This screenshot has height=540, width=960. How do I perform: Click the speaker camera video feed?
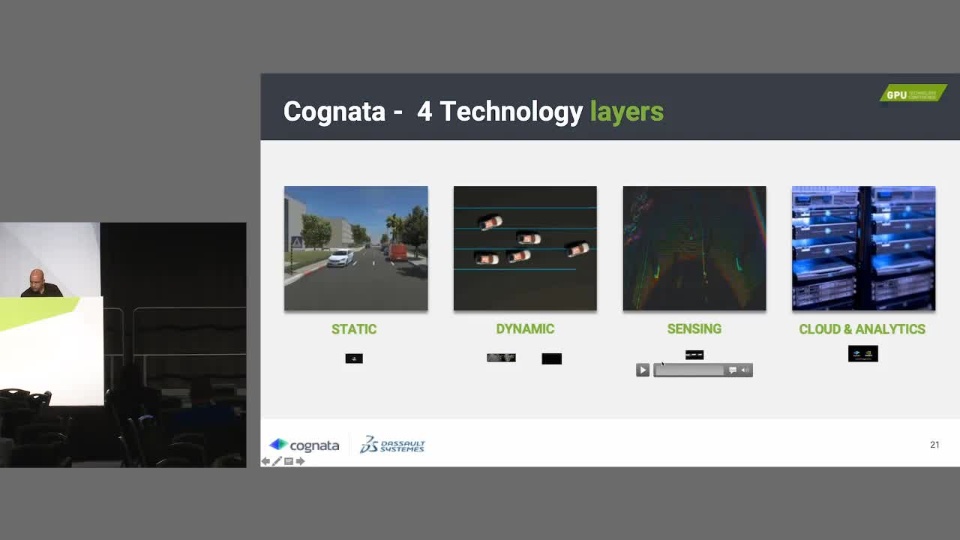click(x=123, y=345)
